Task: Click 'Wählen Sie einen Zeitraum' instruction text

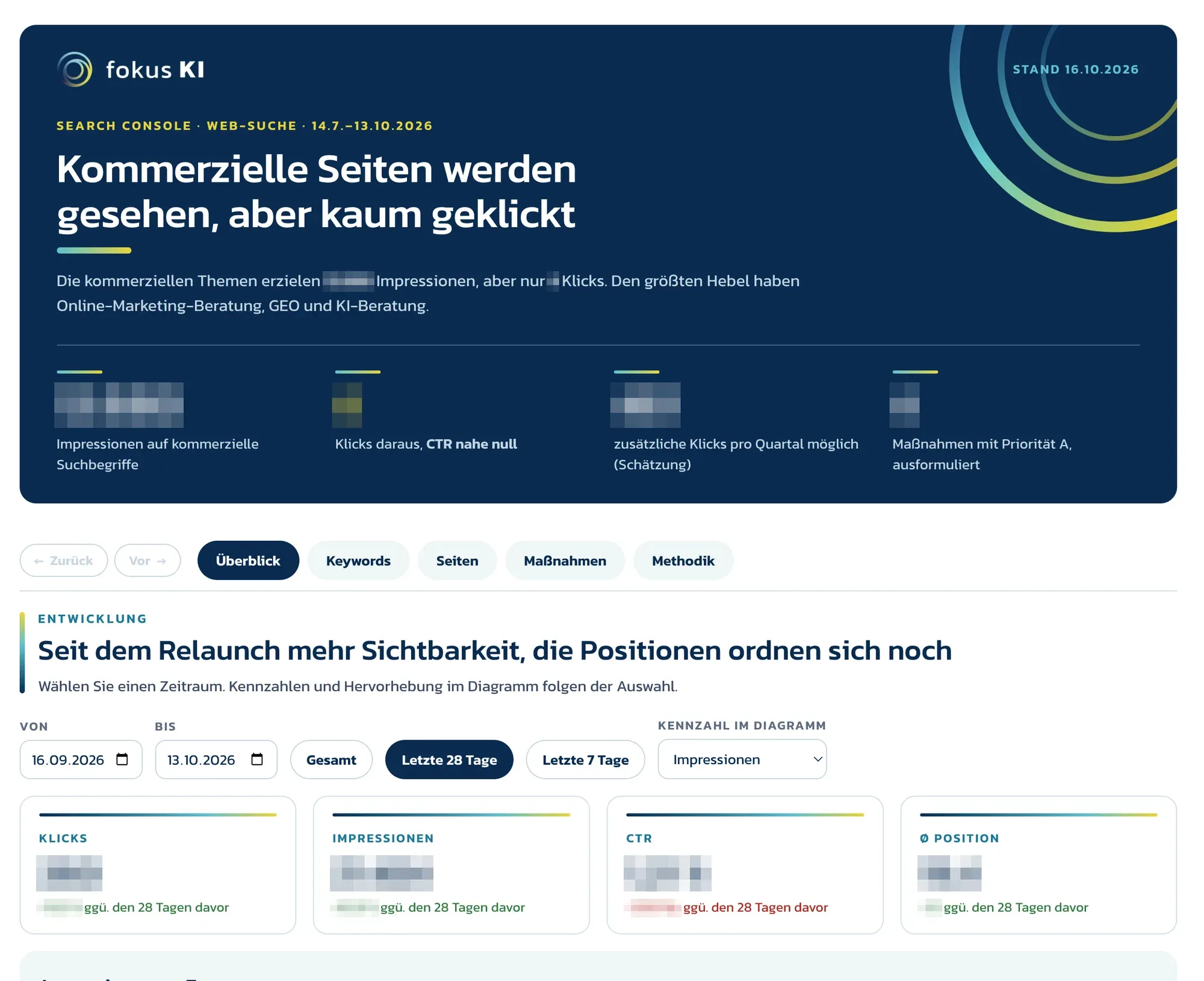Action: tap(358, 686)
